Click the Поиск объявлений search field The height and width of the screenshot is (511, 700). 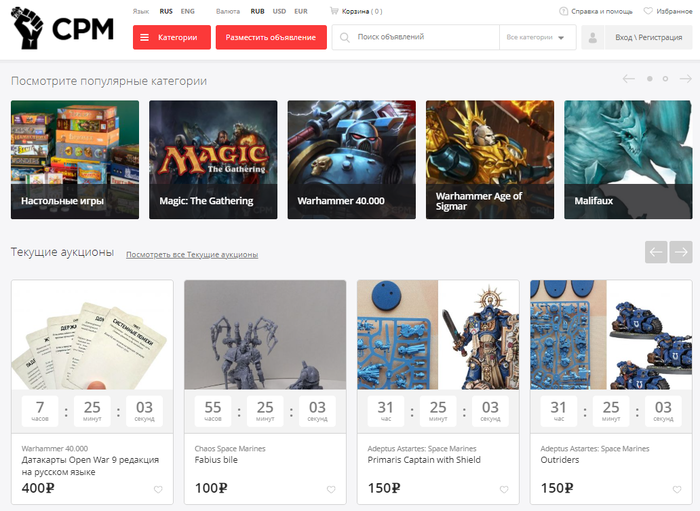pyautogui.click(x=415, y=37)
